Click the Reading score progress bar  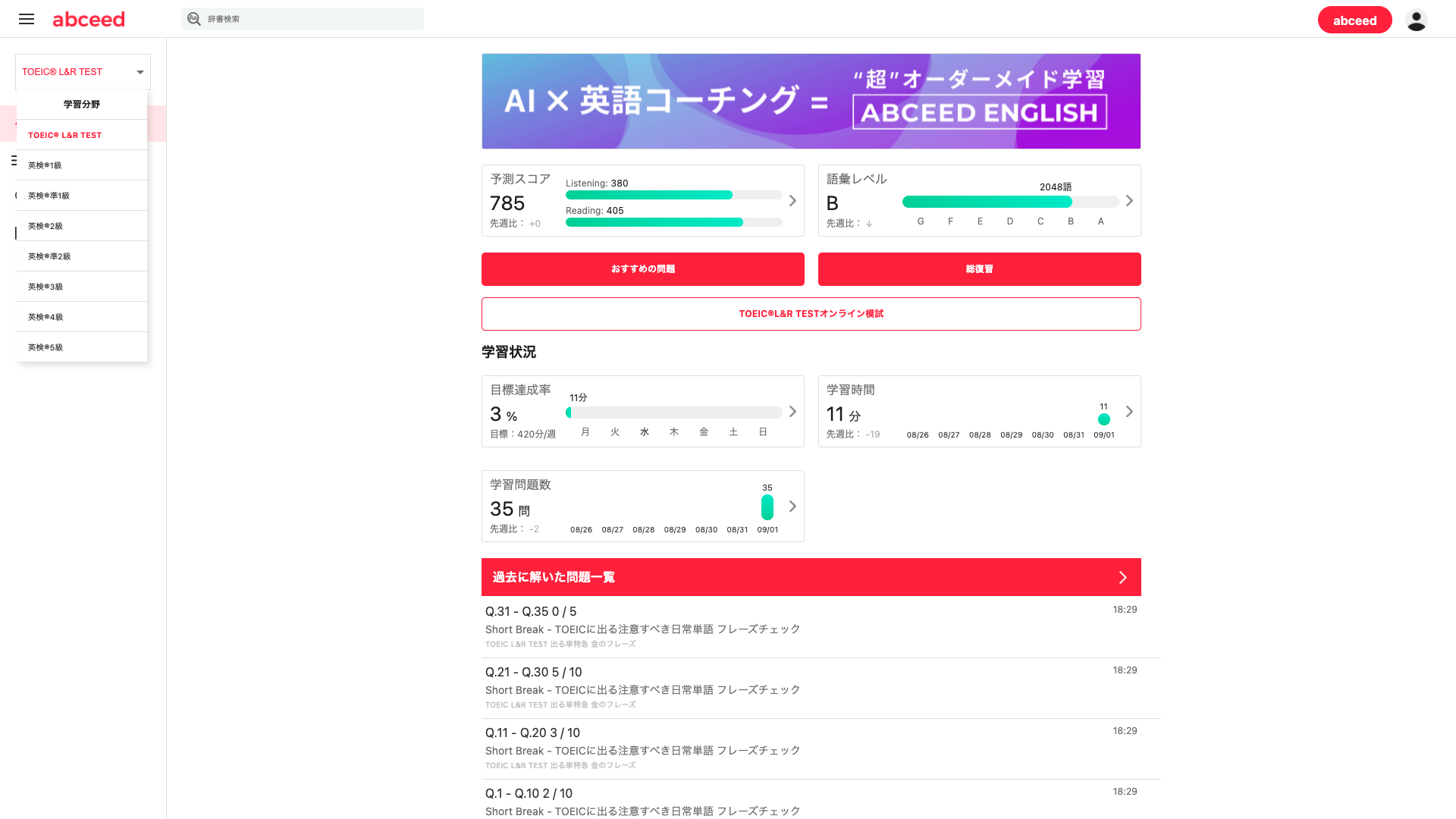(x=673, y=222)
